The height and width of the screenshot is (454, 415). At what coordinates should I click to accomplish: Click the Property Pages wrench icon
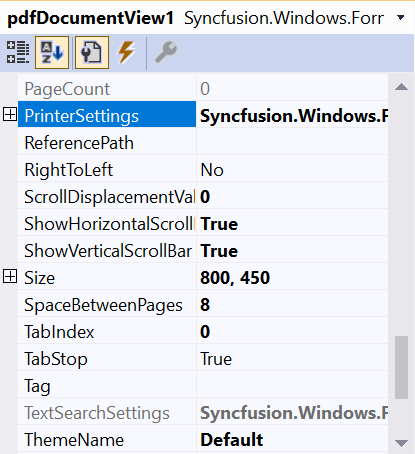tap(166, 52)
